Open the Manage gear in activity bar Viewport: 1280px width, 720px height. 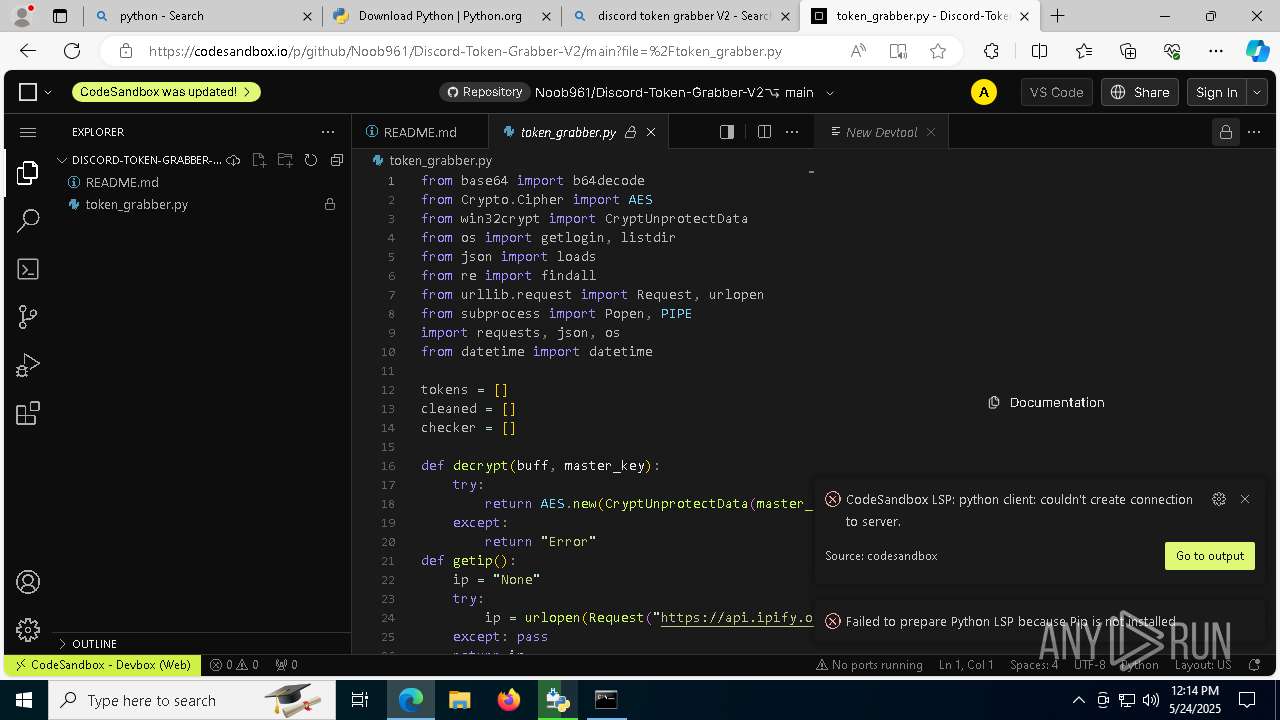tap(28, 629)
